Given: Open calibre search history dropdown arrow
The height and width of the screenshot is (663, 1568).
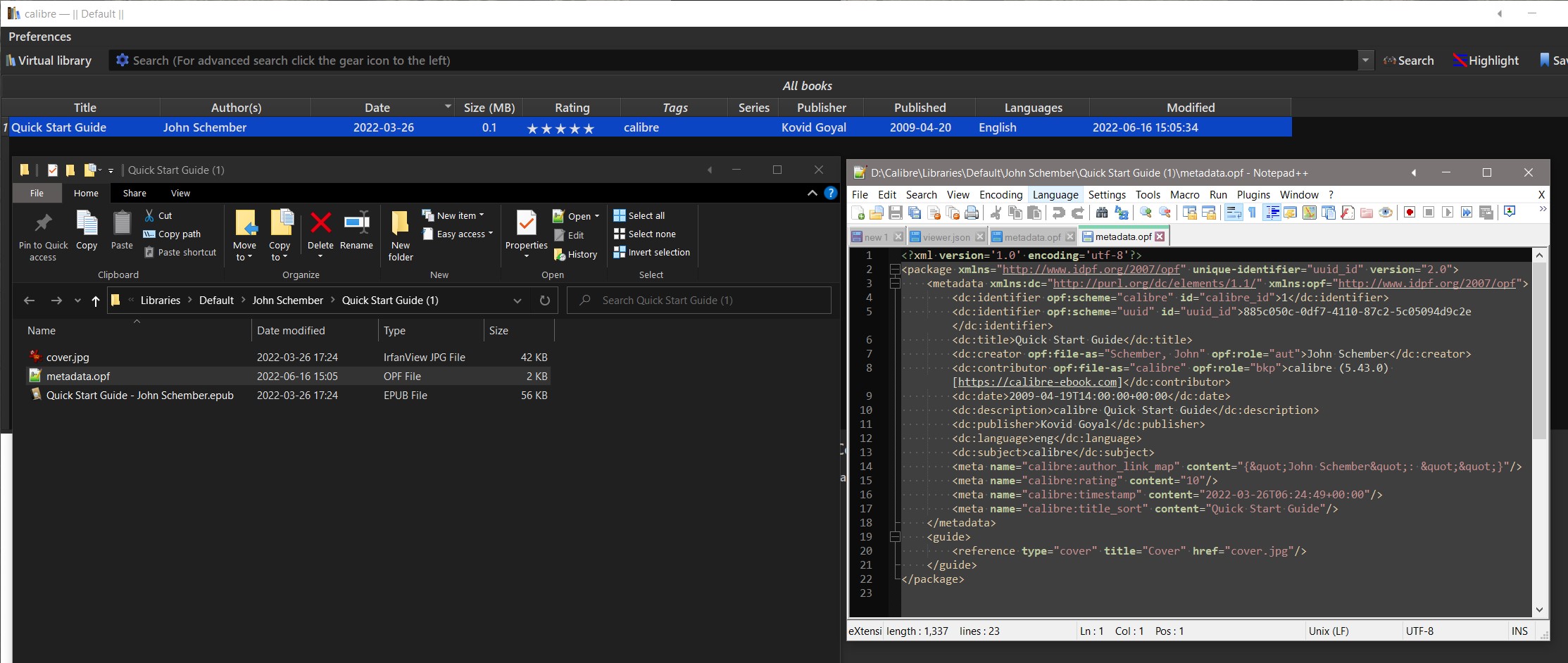Looking at the screenshot, I should point(1365,61).
